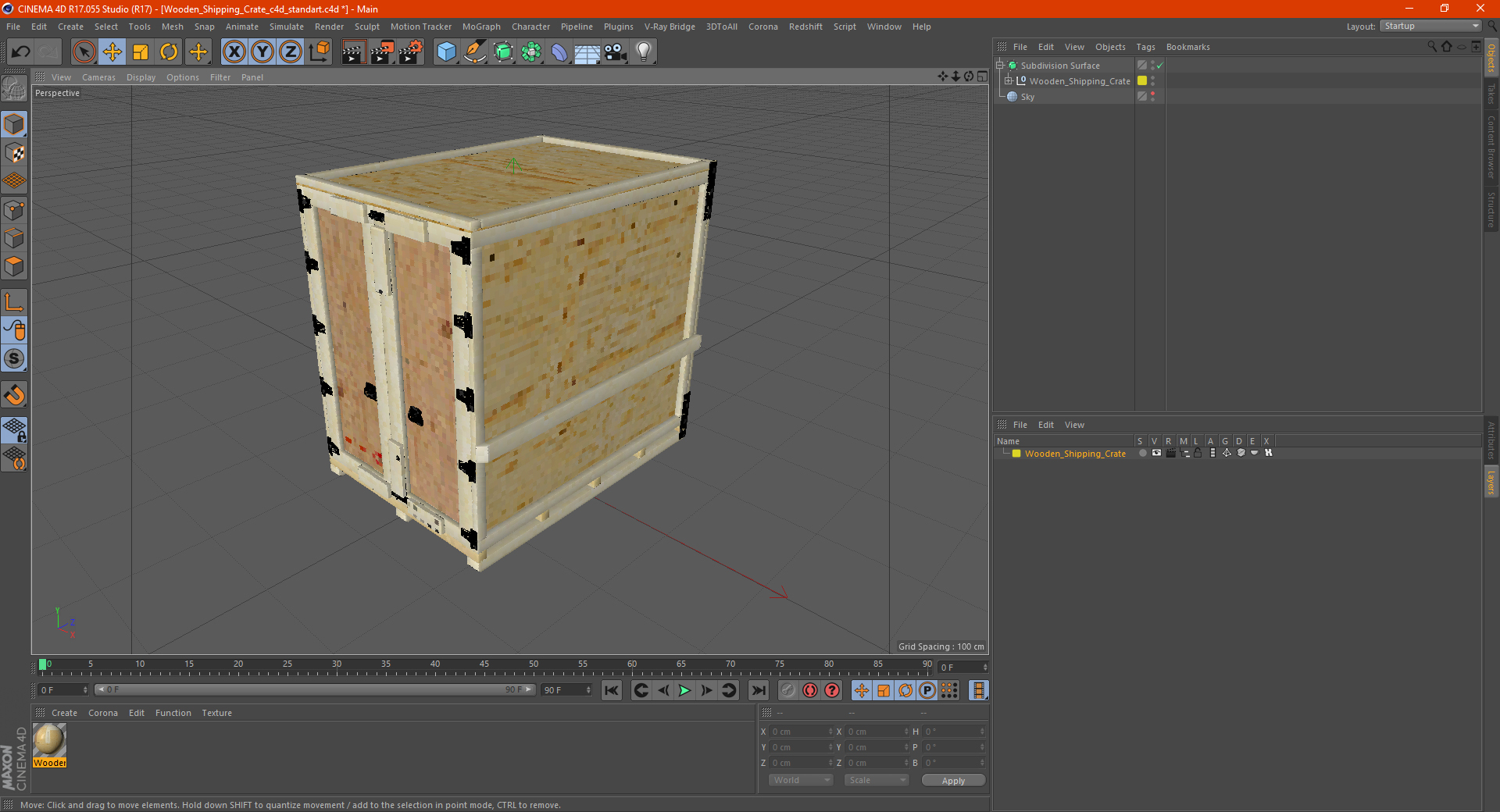Activate the Scale tool
1500x812 pixels.
tap(141, 52)
